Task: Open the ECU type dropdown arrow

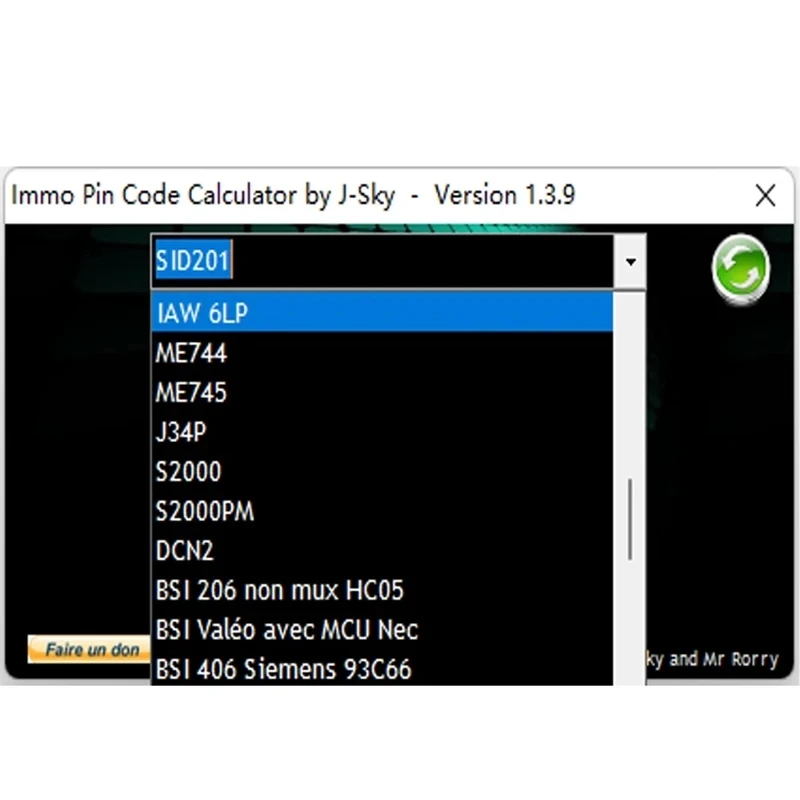Action: [631, 262]
